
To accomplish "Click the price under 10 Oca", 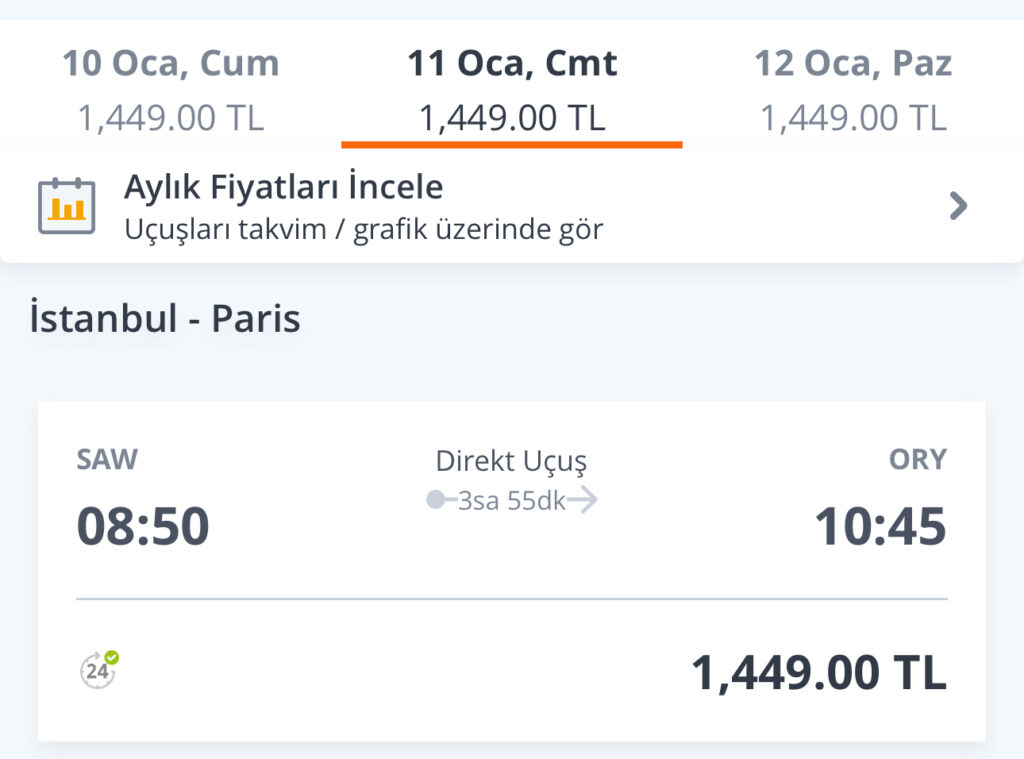I will coord(171,118).
